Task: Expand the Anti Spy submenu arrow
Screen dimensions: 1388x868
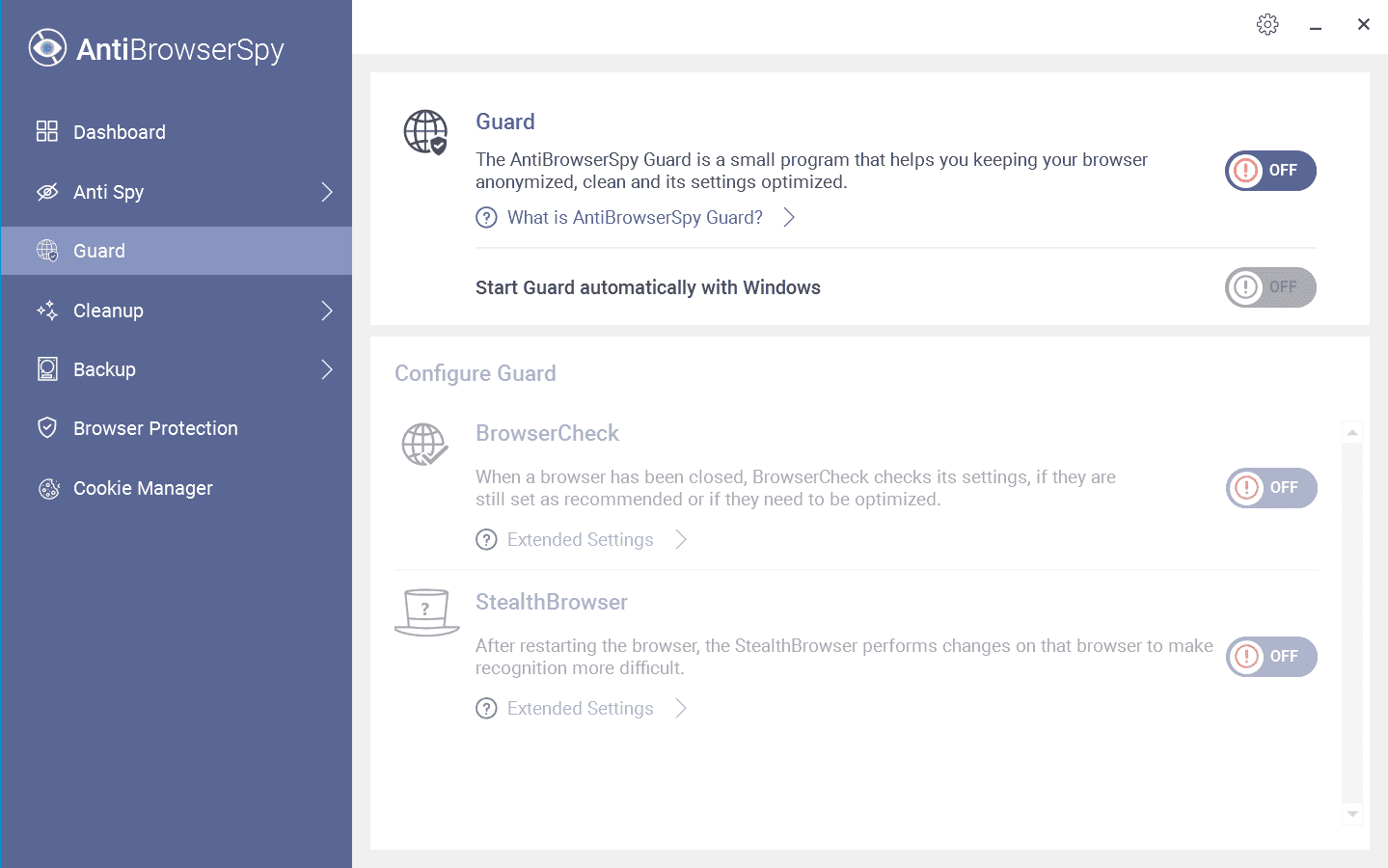Action: click(327, 192)
